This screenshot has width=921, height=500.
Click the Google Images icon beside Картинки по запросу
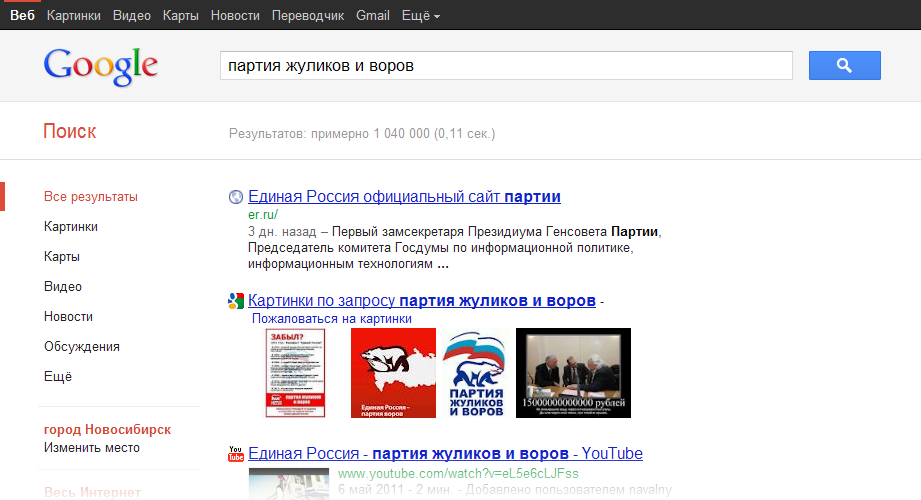[236, 301]
